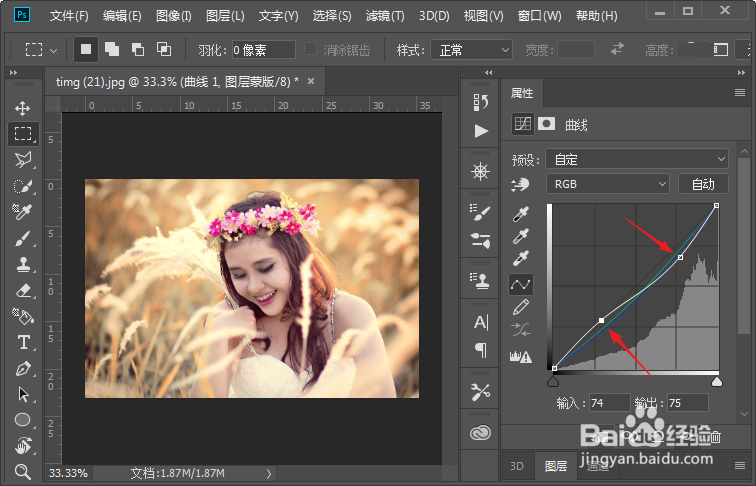Expand the toolbox double-arrow
The image size is (756, 486).
point(14,73)
